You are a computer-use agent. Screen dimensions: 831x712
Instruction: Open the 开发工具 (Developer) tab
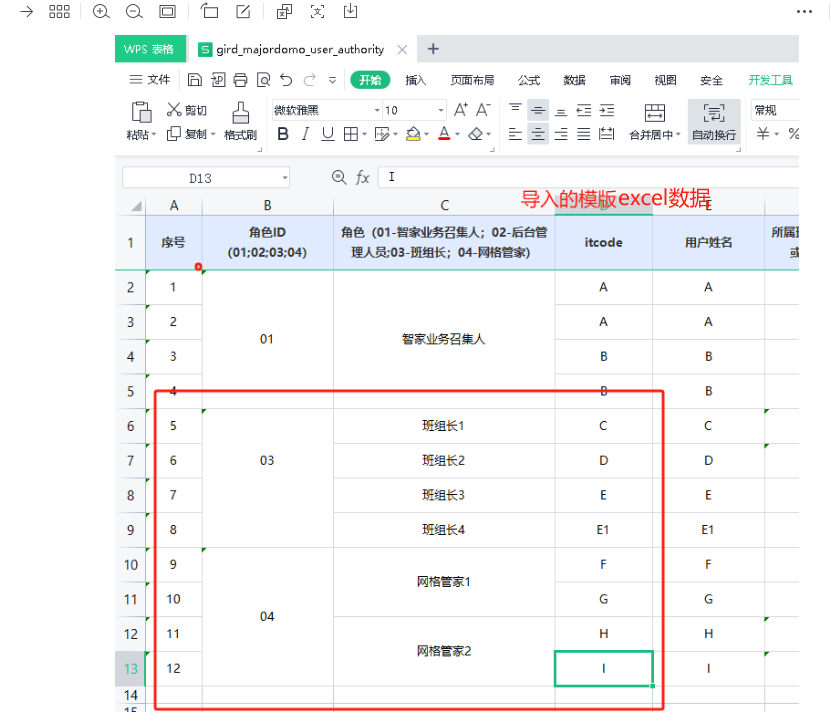(x=771, y=80)
